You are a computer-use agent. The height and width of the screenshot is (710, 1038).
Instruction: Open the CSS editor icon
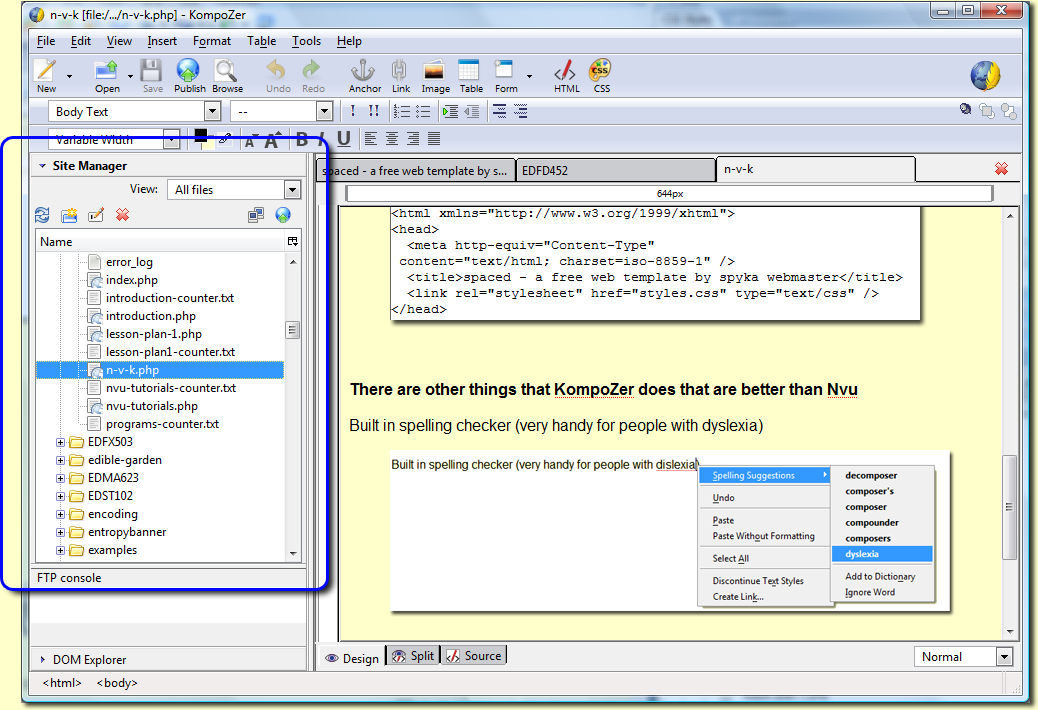[x=601, y=75]
